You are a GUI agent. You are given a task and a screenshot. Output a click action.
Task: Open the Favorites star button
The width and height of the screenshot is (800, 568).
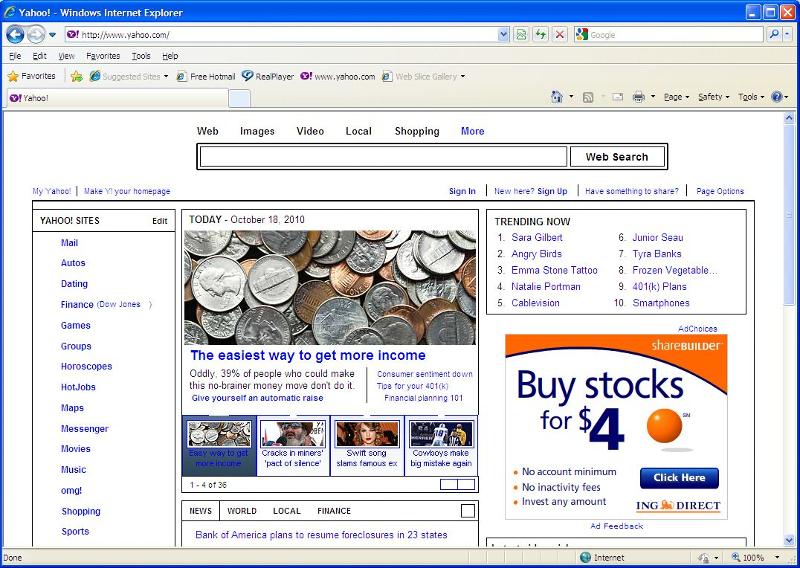(x=31, y=76)
